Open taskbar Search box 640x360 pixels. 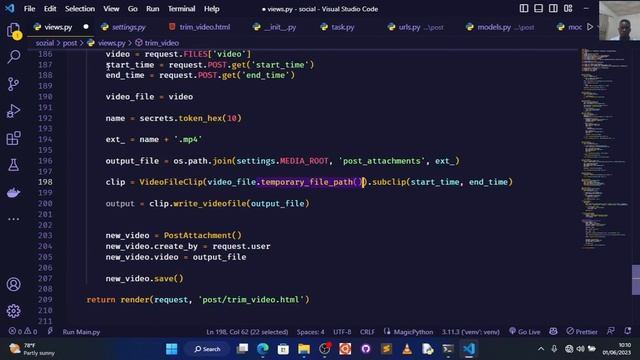[207, 349]
